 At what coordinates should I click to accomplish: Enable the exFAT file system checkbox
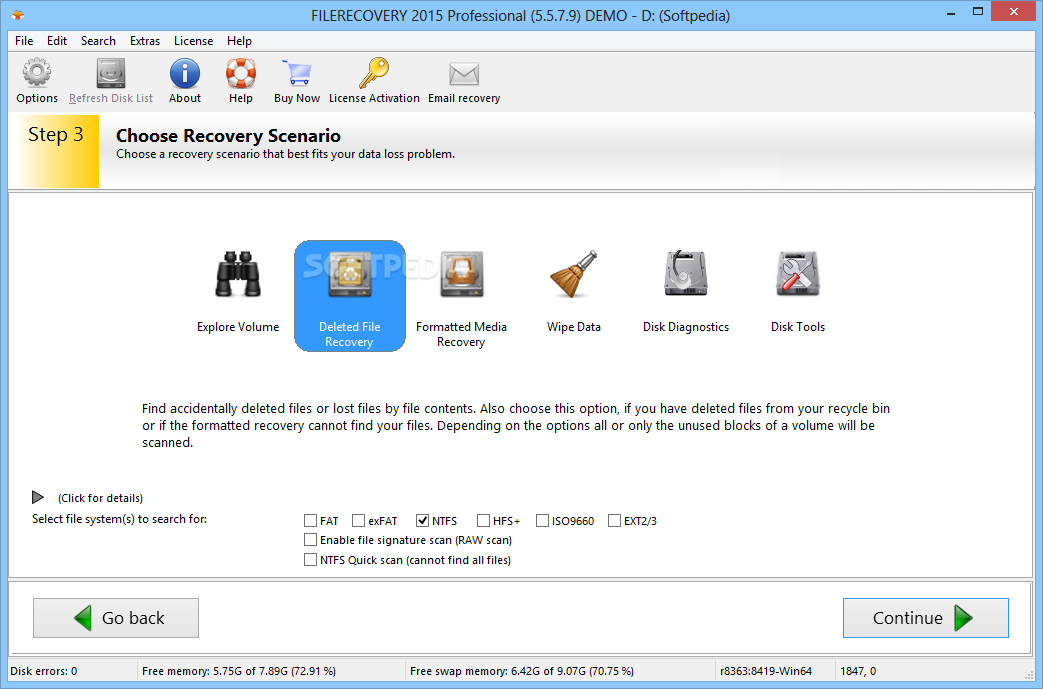coord(359,521)
